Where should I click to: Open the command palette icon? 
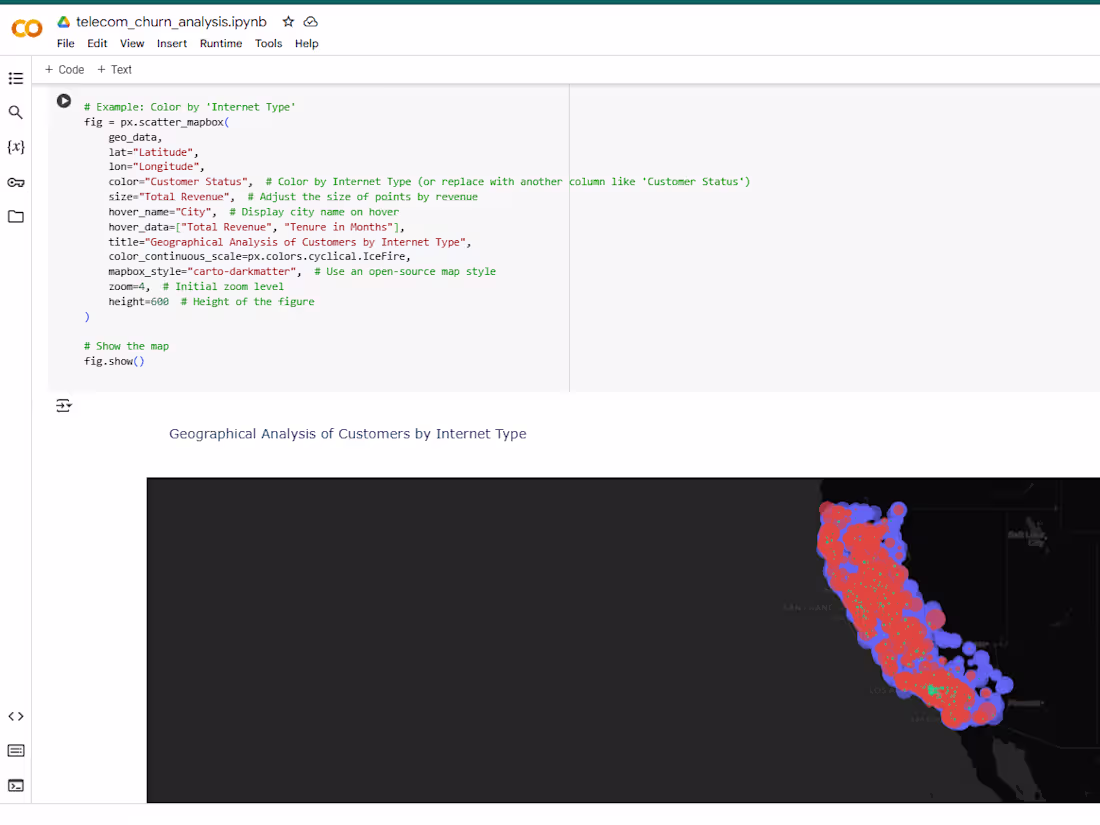click(15, 751)
